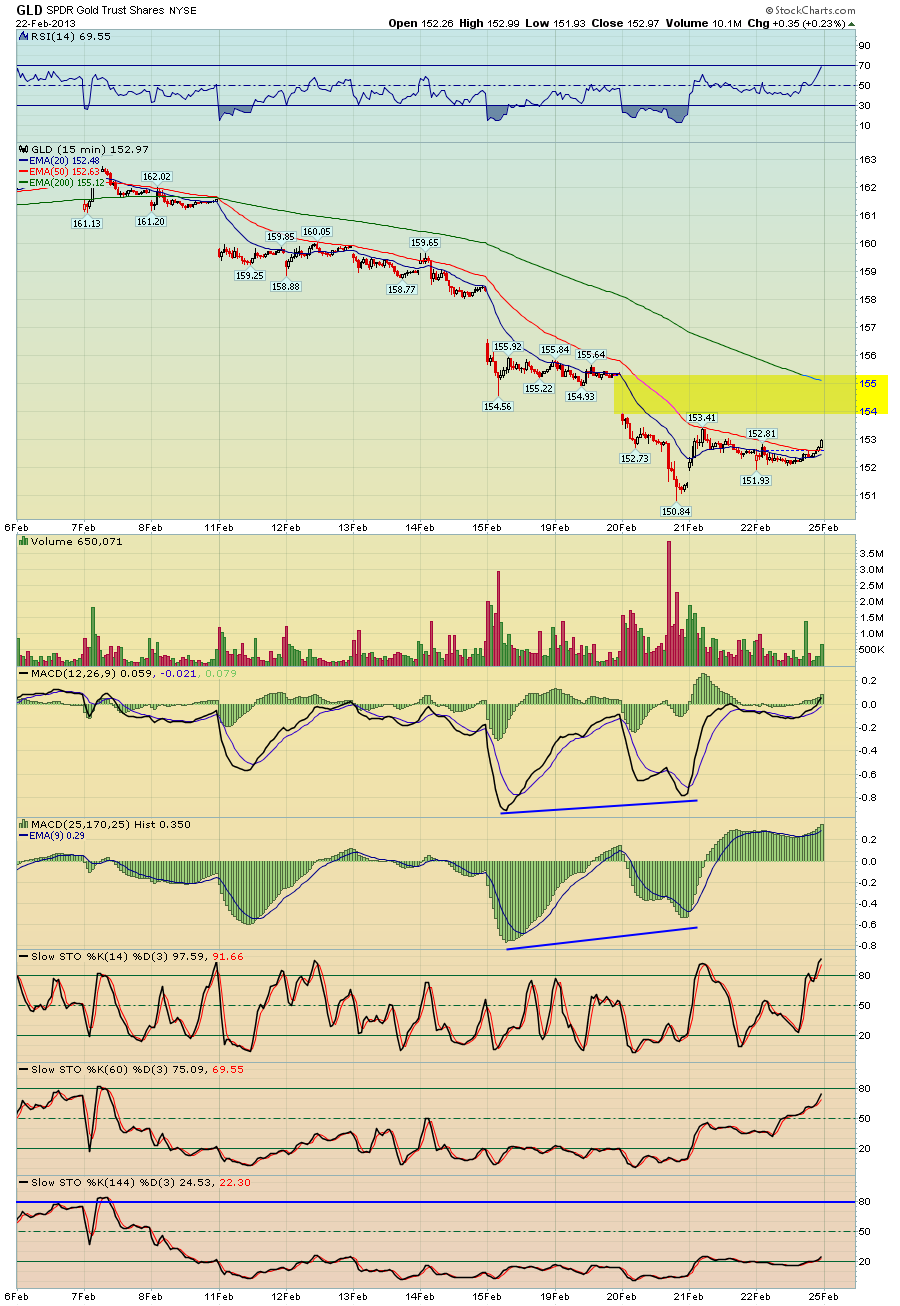Click the 157 tick on the price axis
This screenshot has width=900, height=1306.
pos(868,327)
